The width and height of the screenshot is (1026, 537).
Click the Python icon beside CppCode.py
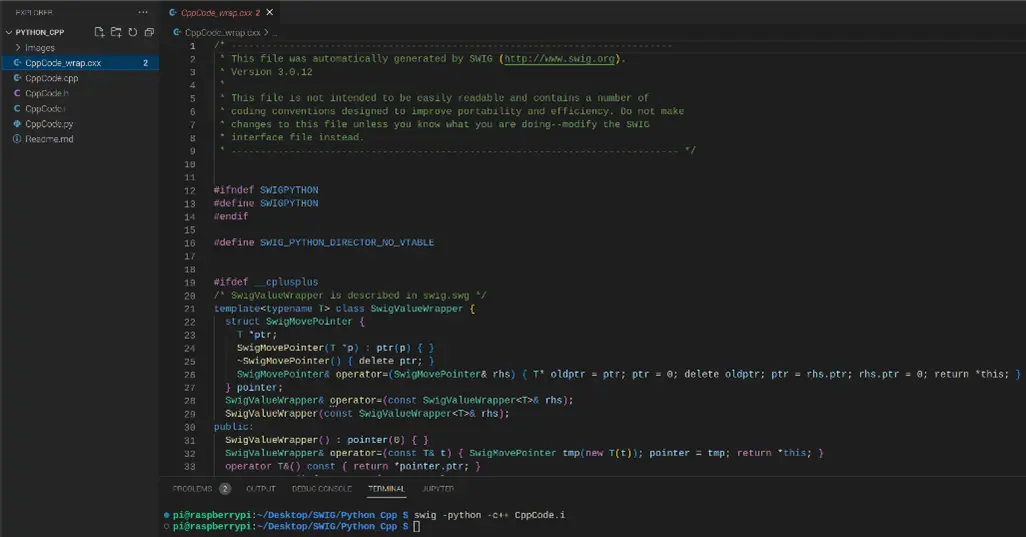coord(18,124)
